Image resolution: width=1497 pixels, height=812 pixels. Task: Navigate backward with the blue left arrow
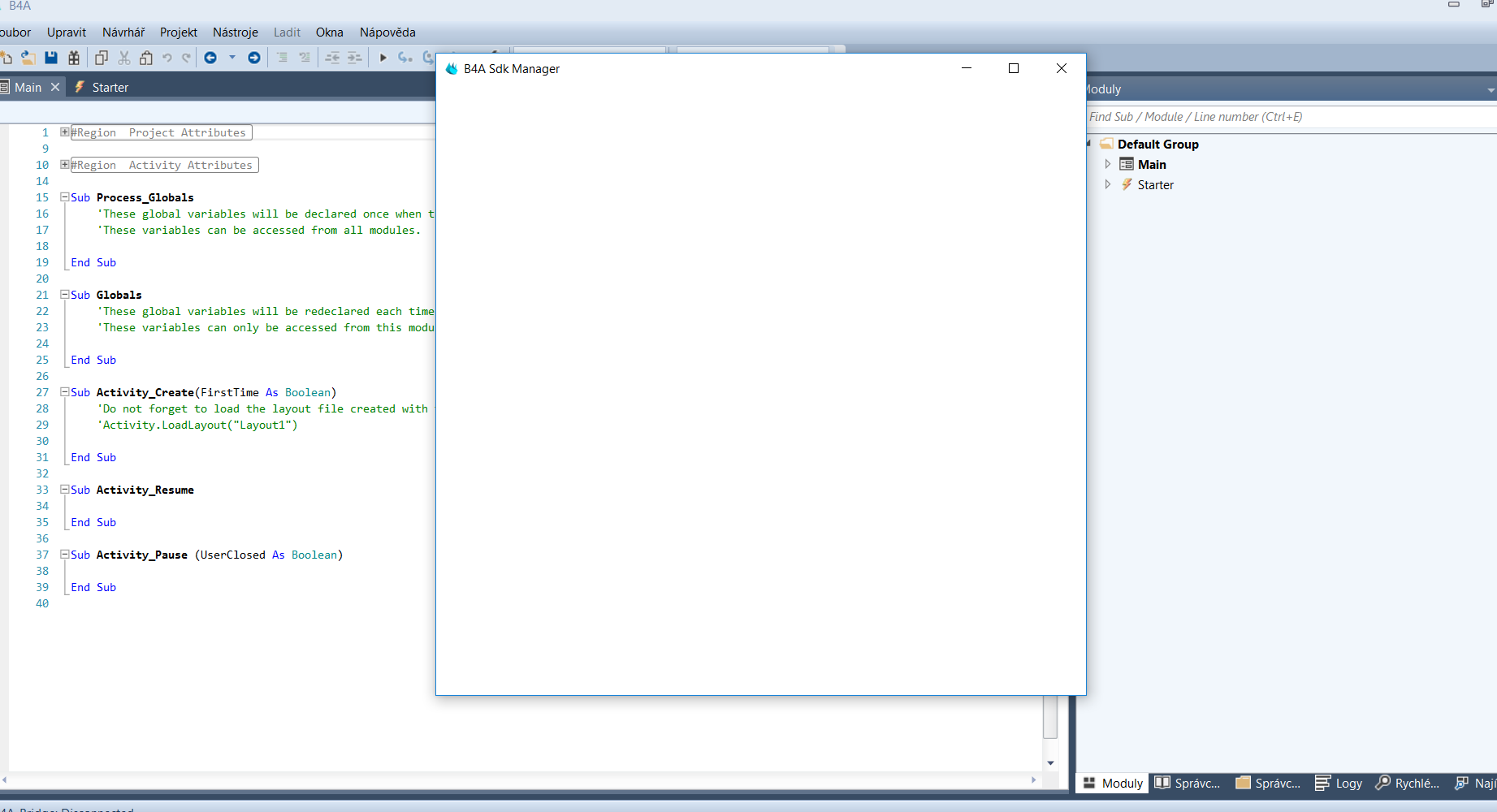210,58
